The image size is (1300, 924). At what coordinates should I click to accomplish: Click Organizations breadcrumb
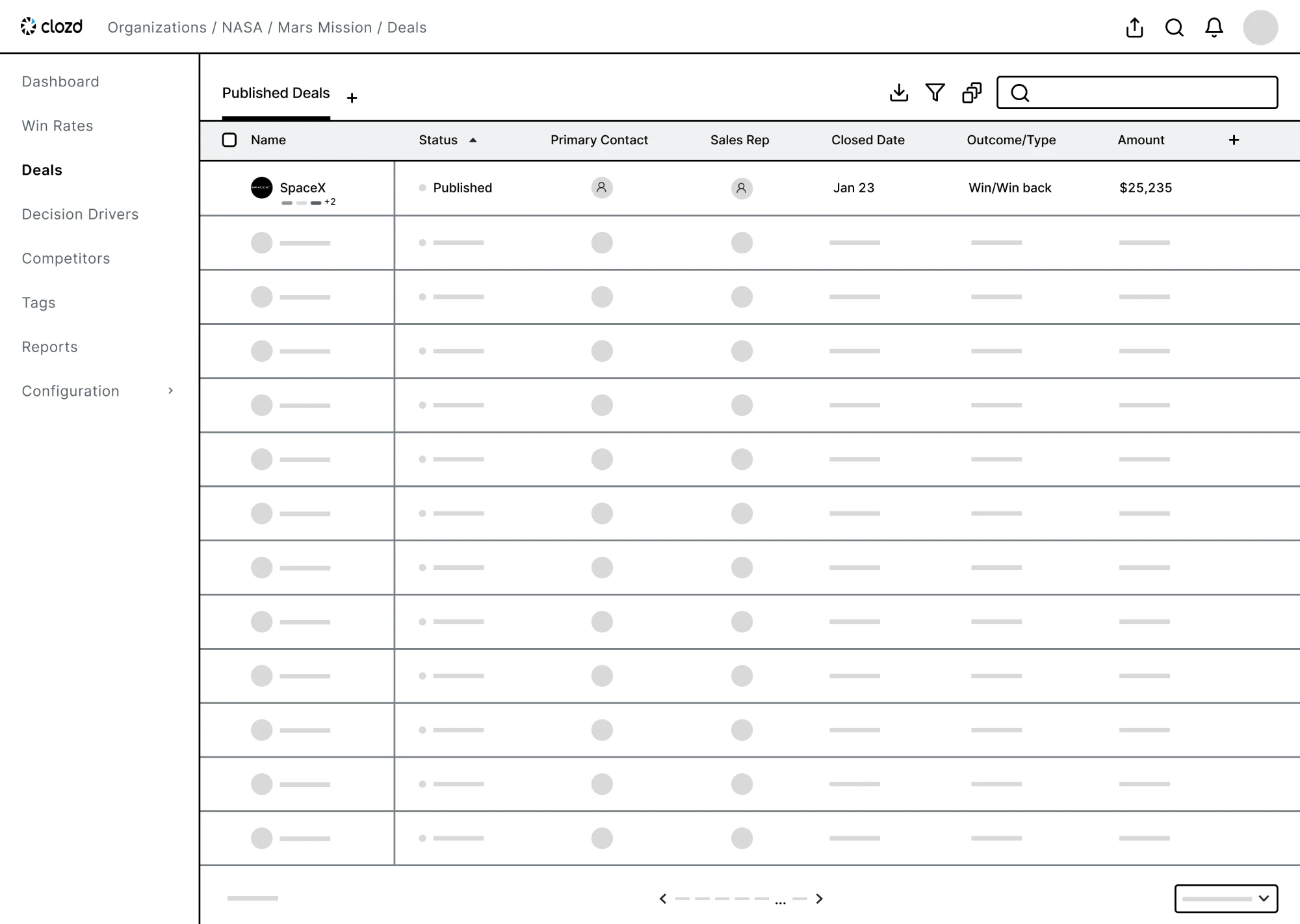157,27
